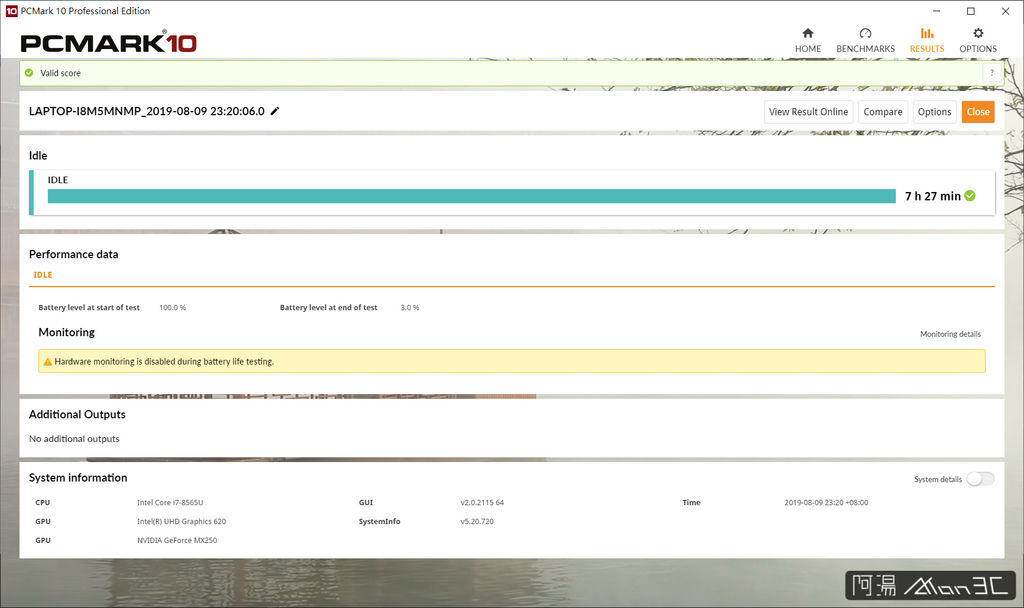Open Monitoring details link
Viewport: 1024px width, 608px height.
pos(950,334)
